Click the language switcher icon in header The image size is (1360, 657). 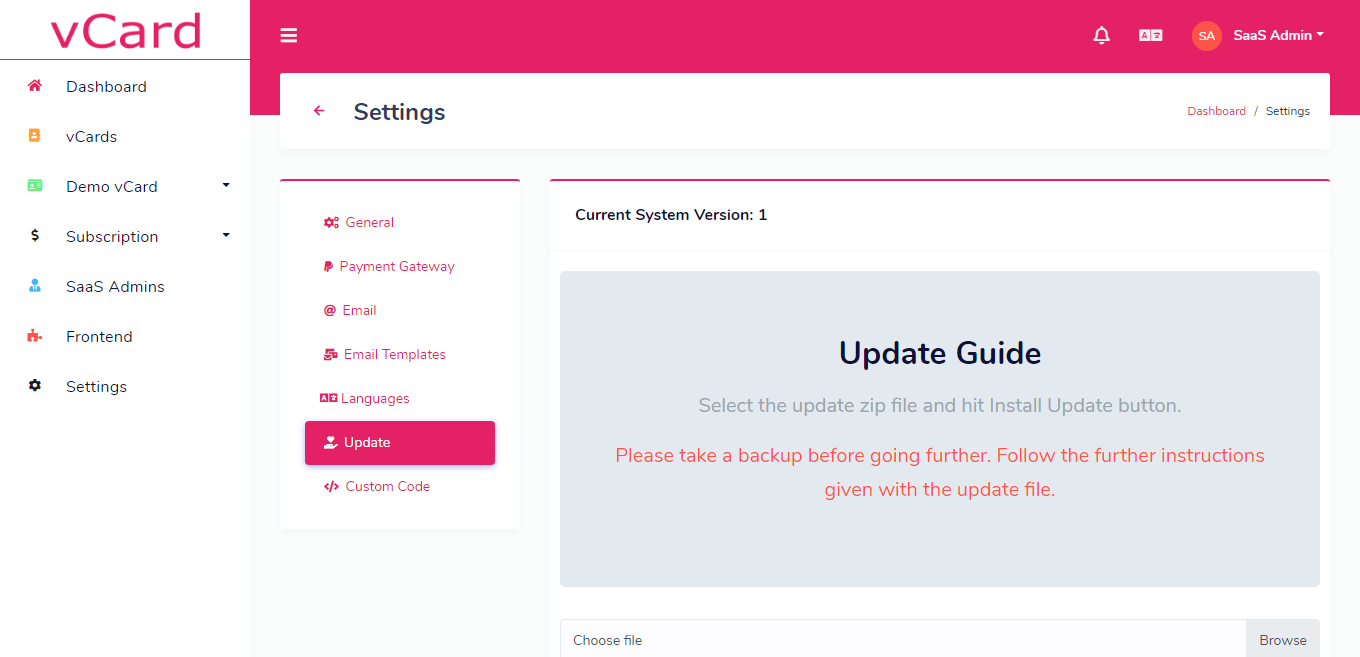click(x=1150, y=36)
